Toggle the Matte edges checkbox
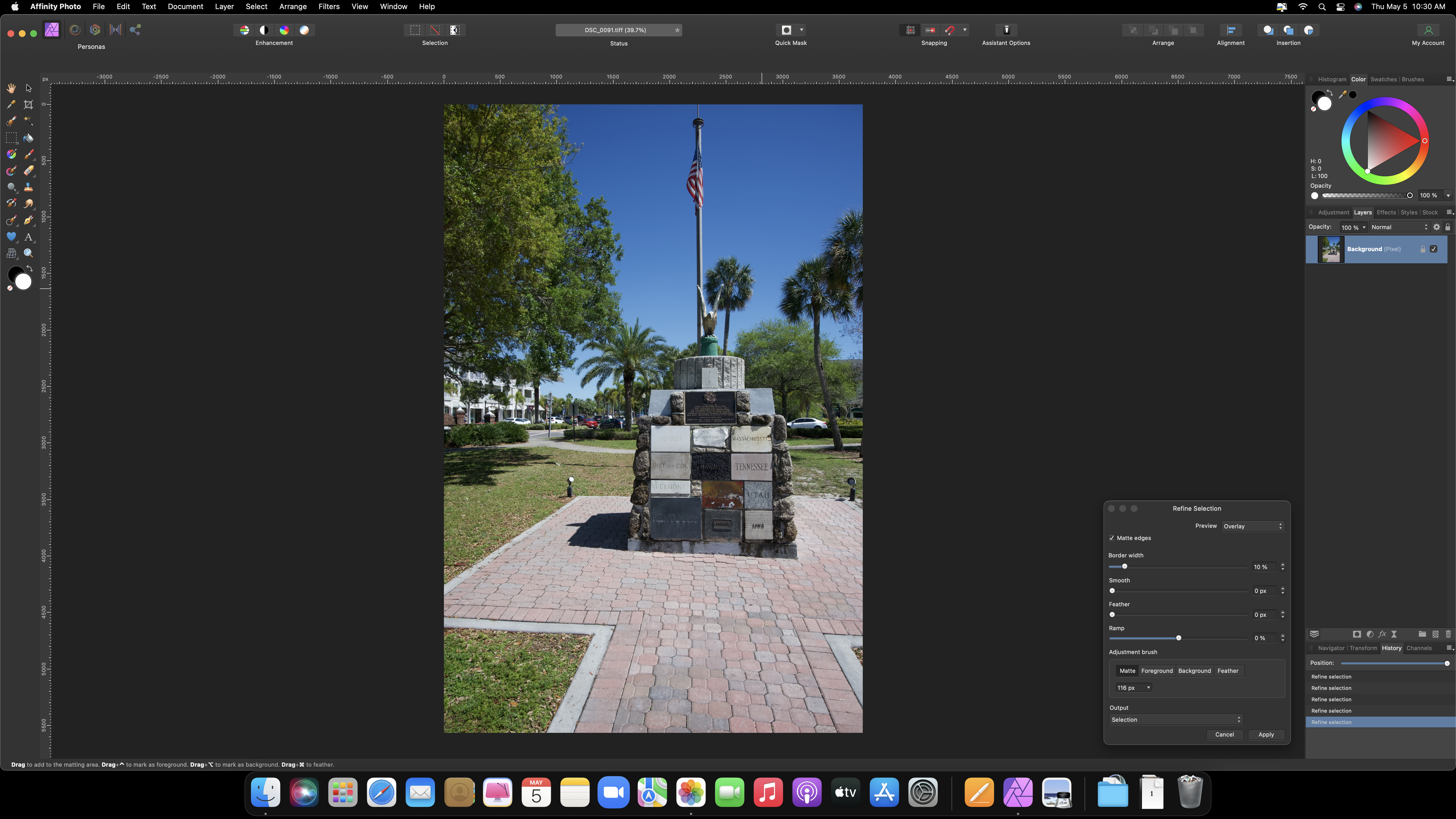The height and width of the screenshot is (819, 1456). click(x=1112, y=538)
